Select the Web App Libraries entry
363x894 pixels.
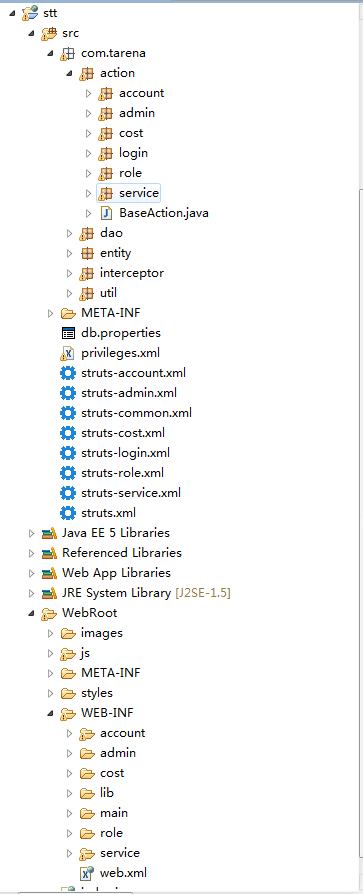[116, 573]
